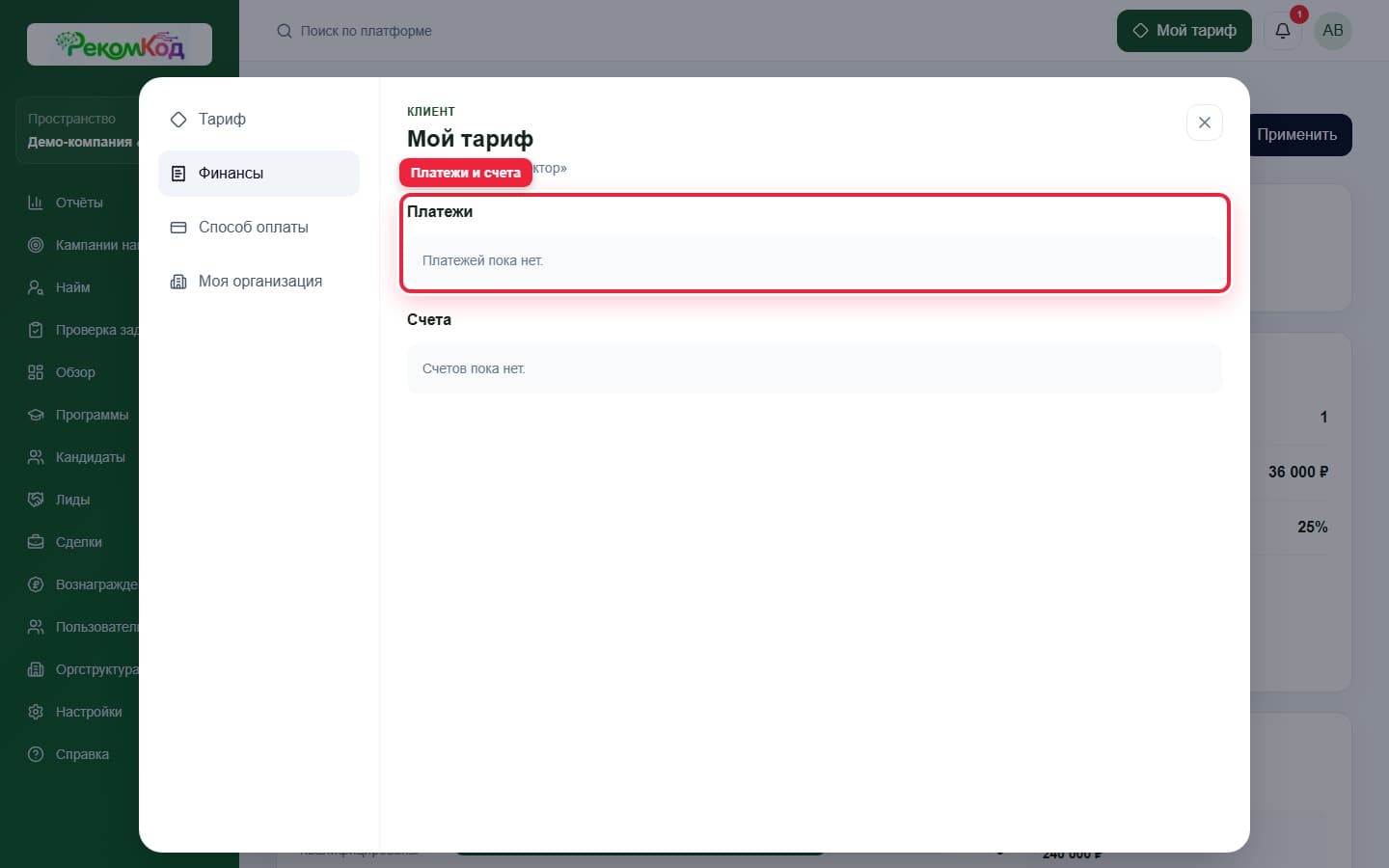Click the Мой тариф button in header

point(1184,31)
